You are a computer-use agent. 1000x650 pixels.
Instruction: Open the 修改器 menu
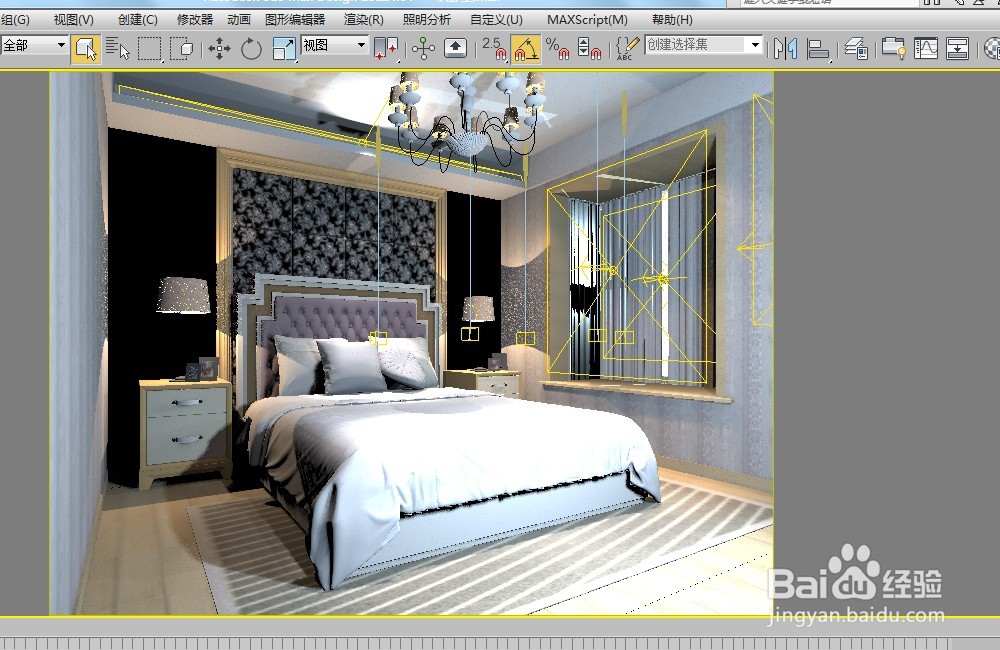(195, 20)
